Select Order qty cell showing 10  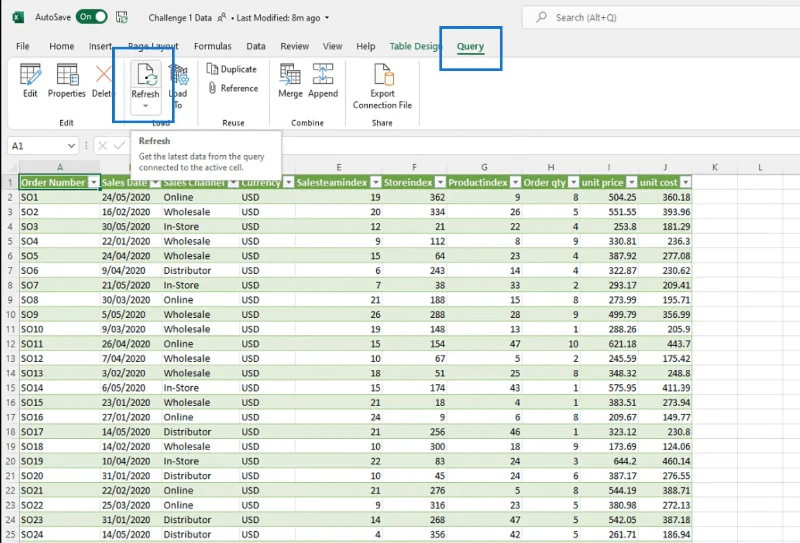coord(573,344)
